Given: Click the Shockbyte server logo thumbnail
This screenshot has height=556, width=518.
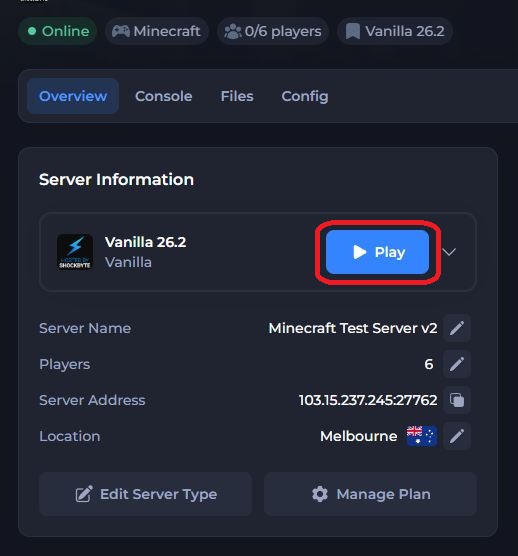Looking at the screenshot, I should pyautogui.click(x=75, y=252).
